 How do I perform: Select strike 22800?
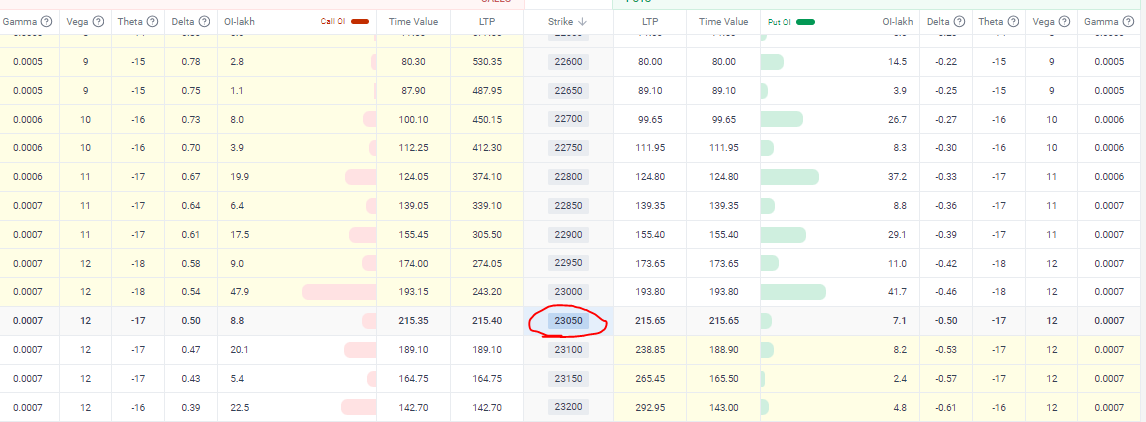tap(569, 176)
